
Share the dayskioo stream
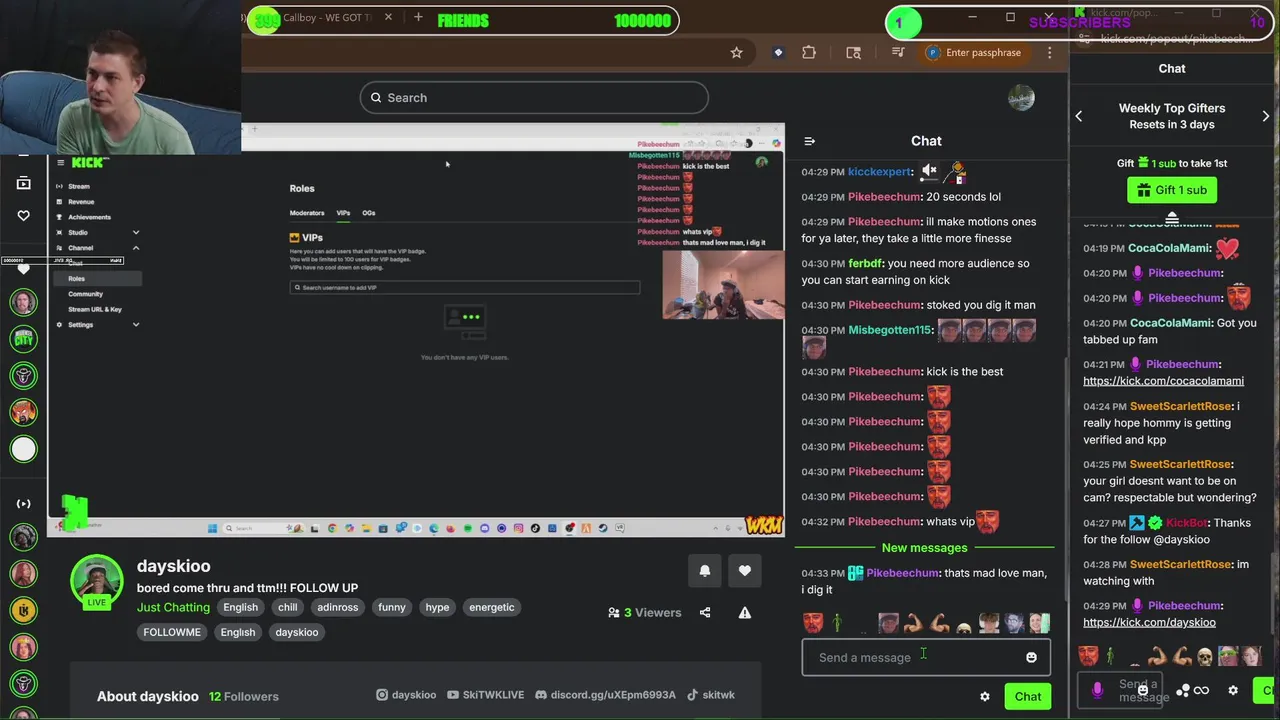[705, 613]
